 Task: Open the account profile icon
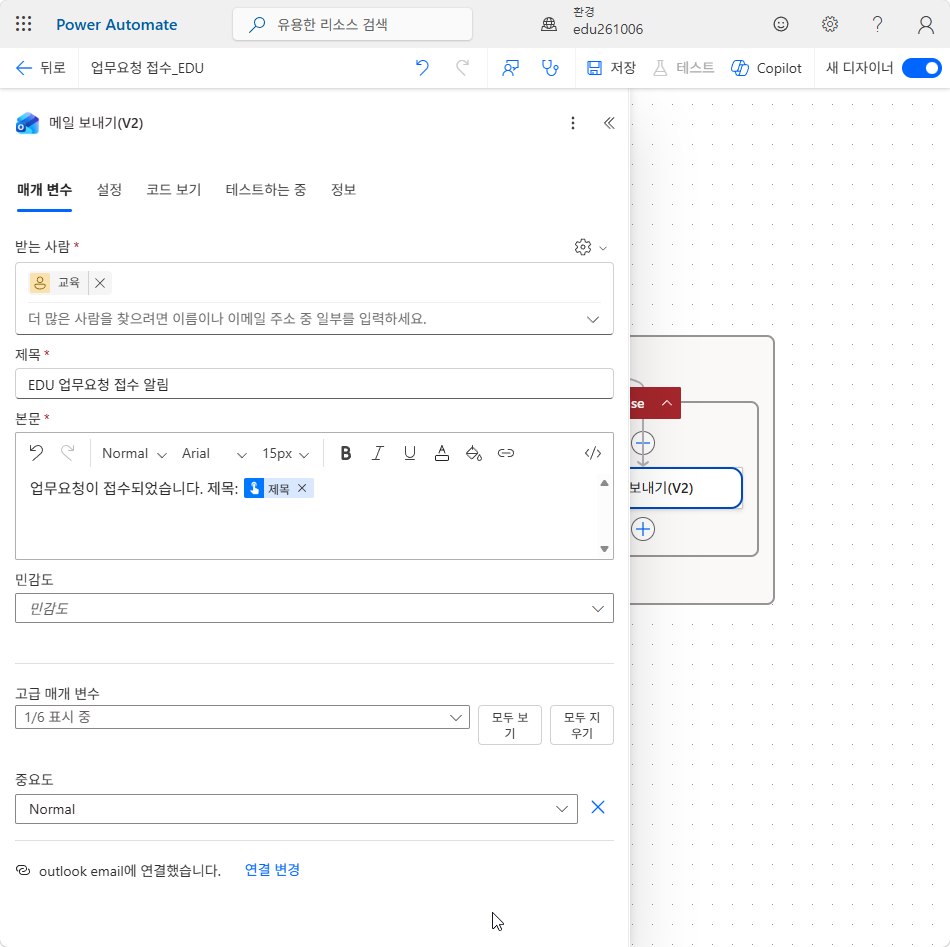click(x=925, y=25)
